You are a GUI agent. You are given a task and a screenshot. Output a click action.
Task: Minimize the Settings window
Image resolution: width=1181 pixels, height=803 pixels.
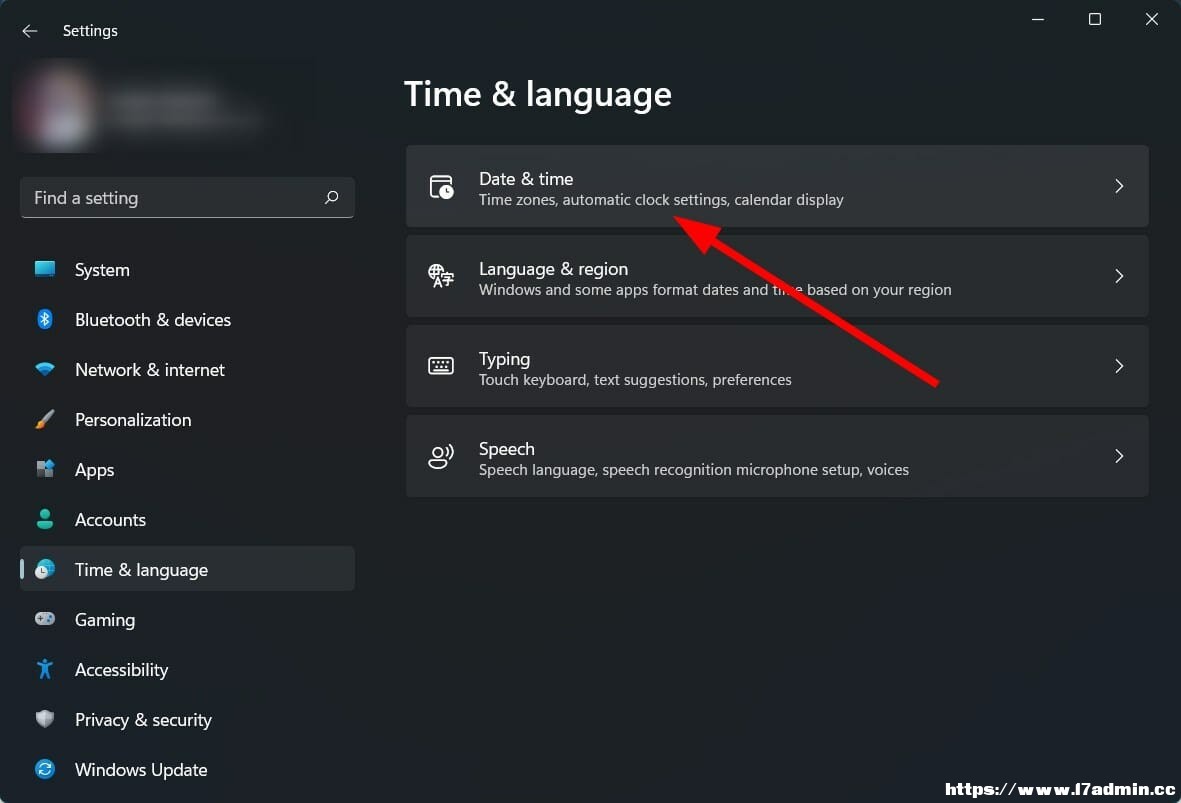[x=1038, y=20]
